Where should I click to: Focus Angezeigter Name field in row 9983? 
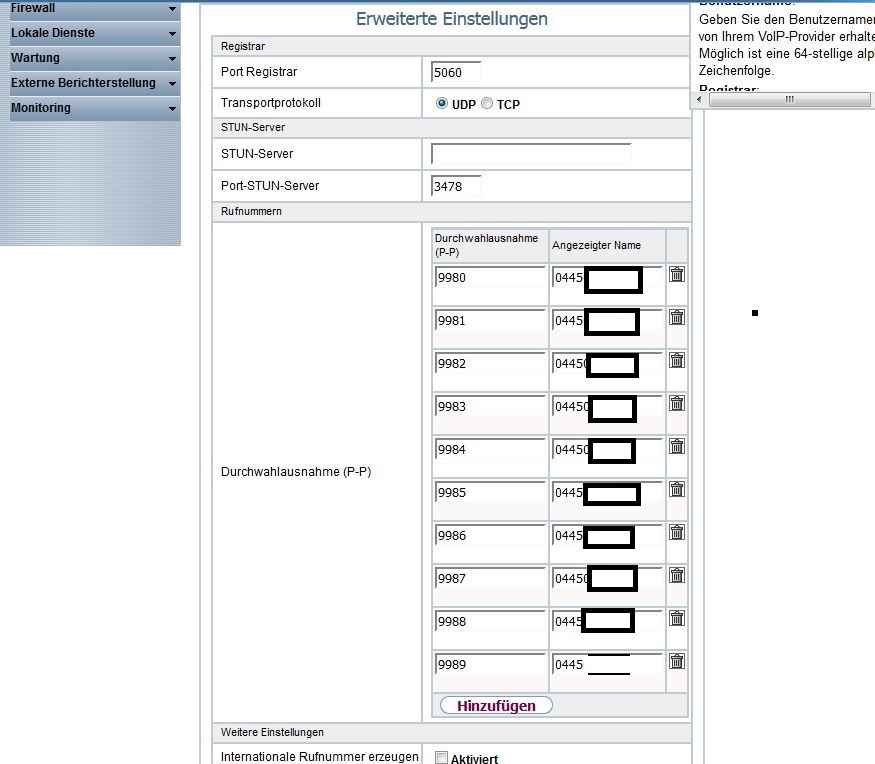coord(607,406)
